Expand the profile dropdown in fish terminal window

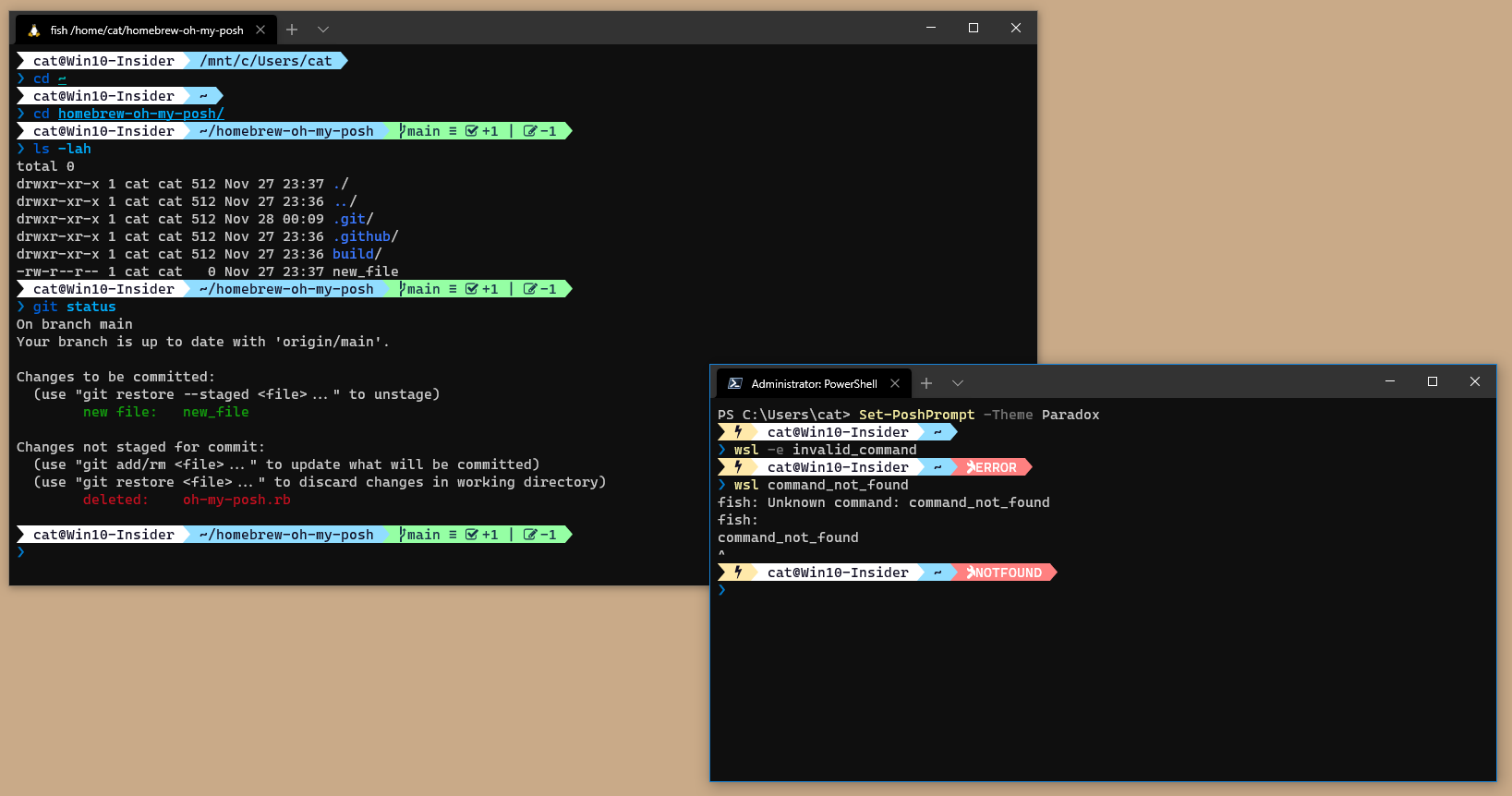[323, 30]
